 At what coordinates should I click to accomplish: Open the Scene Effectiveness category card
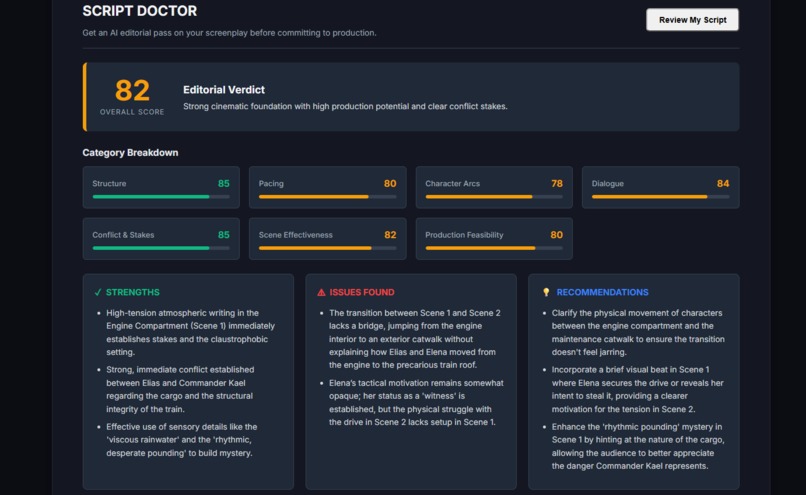pos(327,239)
